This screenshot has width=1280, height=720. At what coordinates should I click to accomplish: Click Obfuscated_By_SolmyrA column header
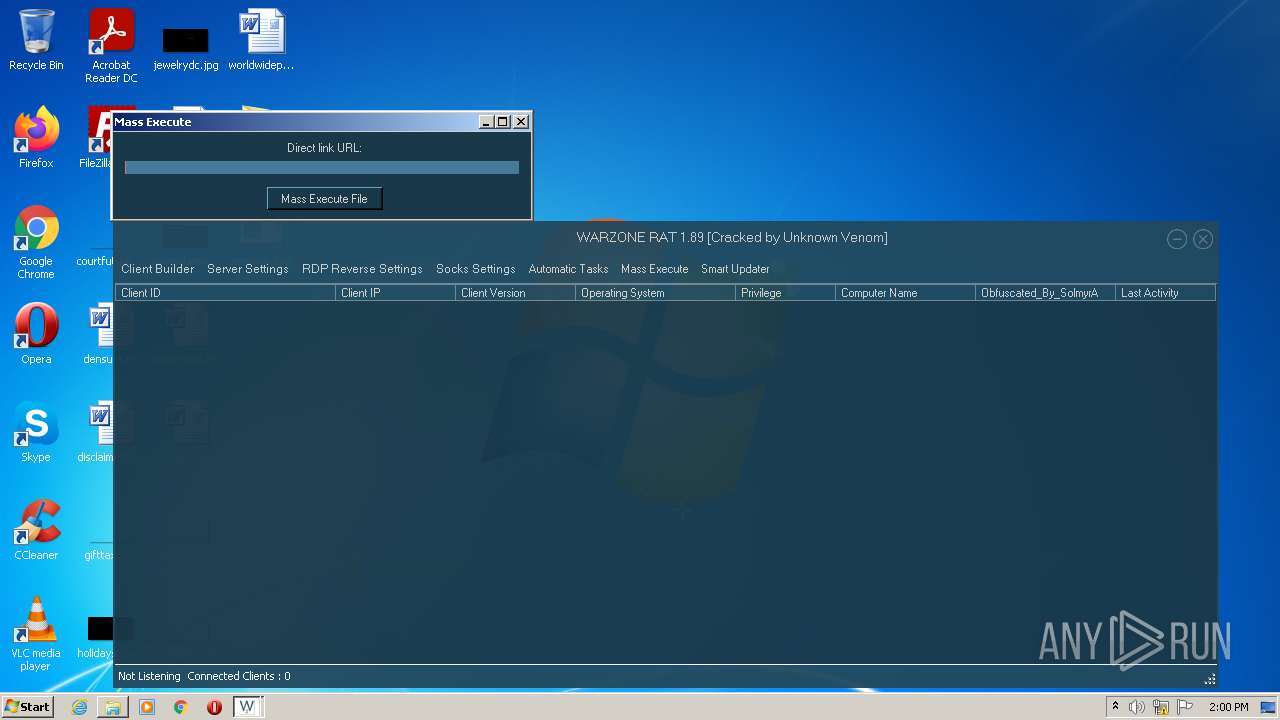(x=1046, y=293)
